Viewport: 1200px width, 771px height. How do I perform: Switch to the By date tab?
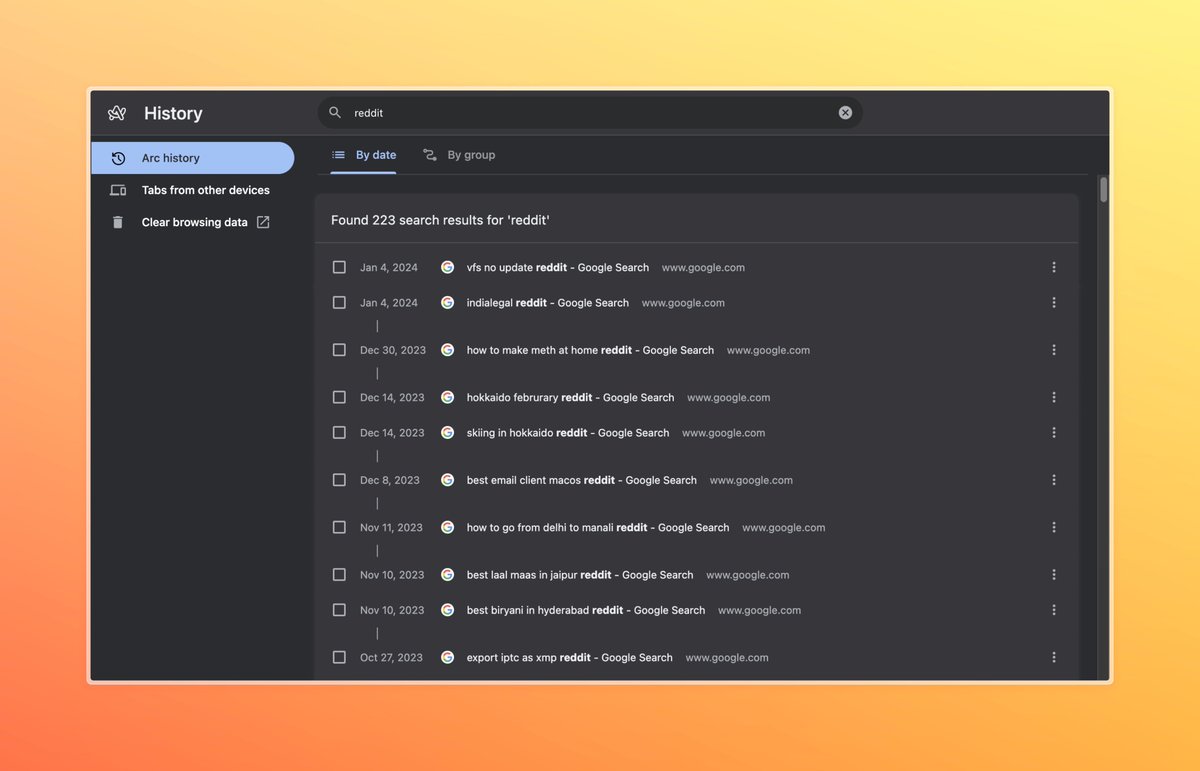pos(364,155)
